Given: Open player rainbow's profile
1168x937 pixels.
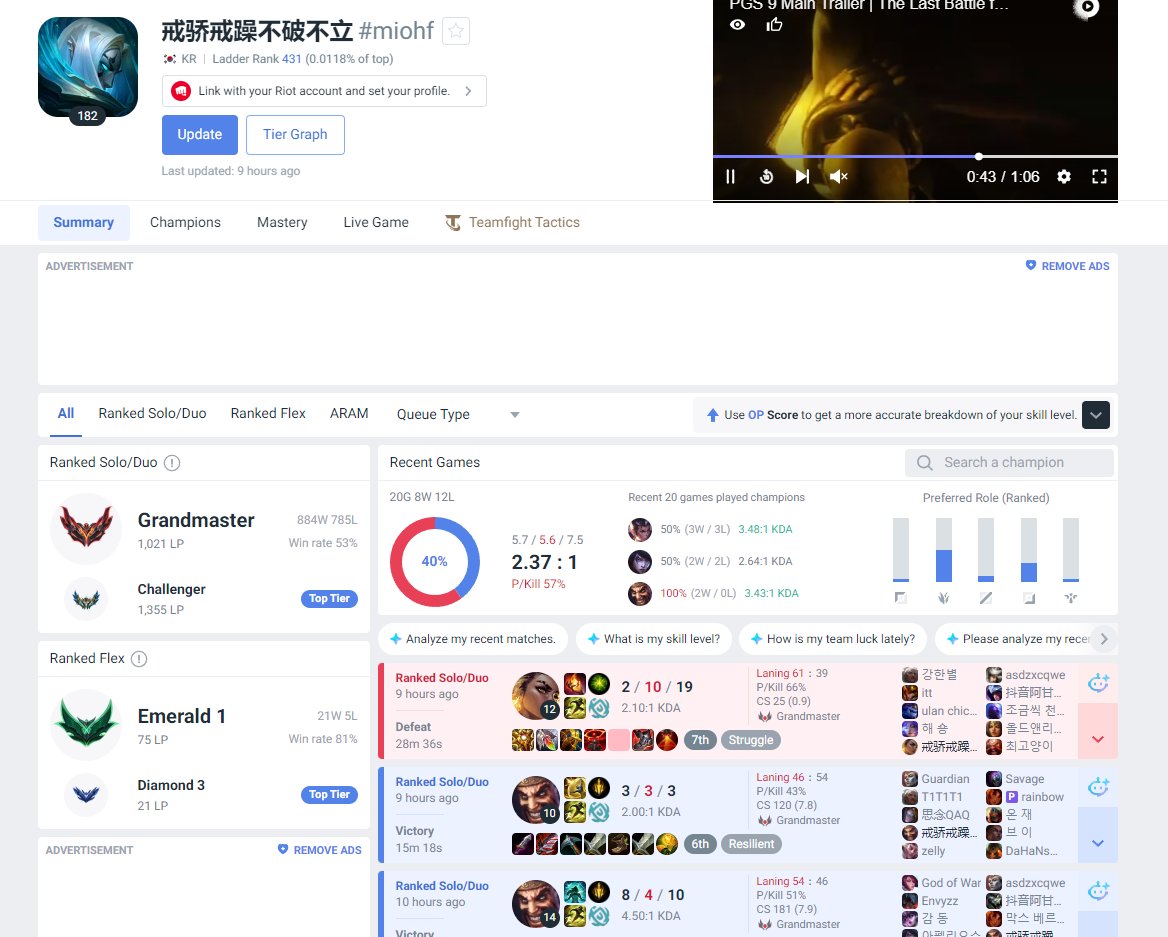Looking at the screenshot, I should pos(1042,797).
